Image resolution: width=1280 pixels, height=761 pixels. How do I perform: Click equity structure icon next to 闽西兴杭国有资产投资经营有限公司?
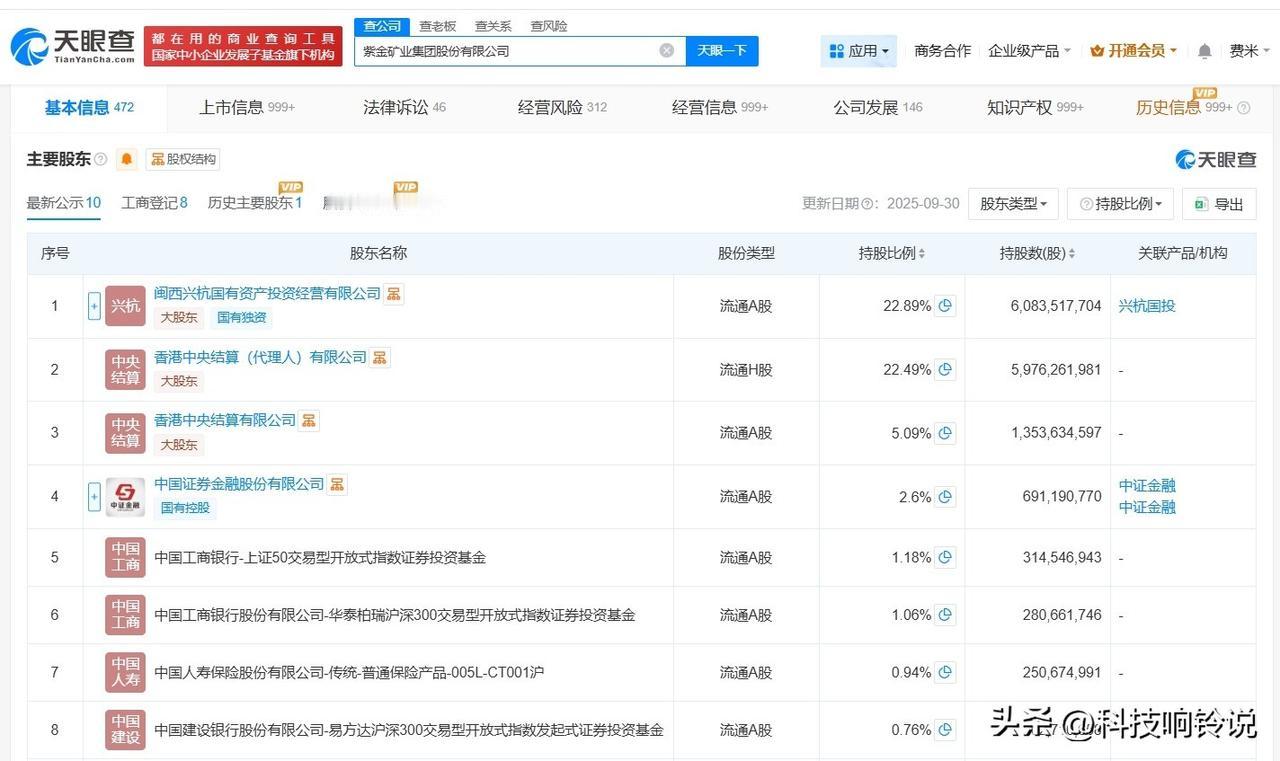[394, 294]
